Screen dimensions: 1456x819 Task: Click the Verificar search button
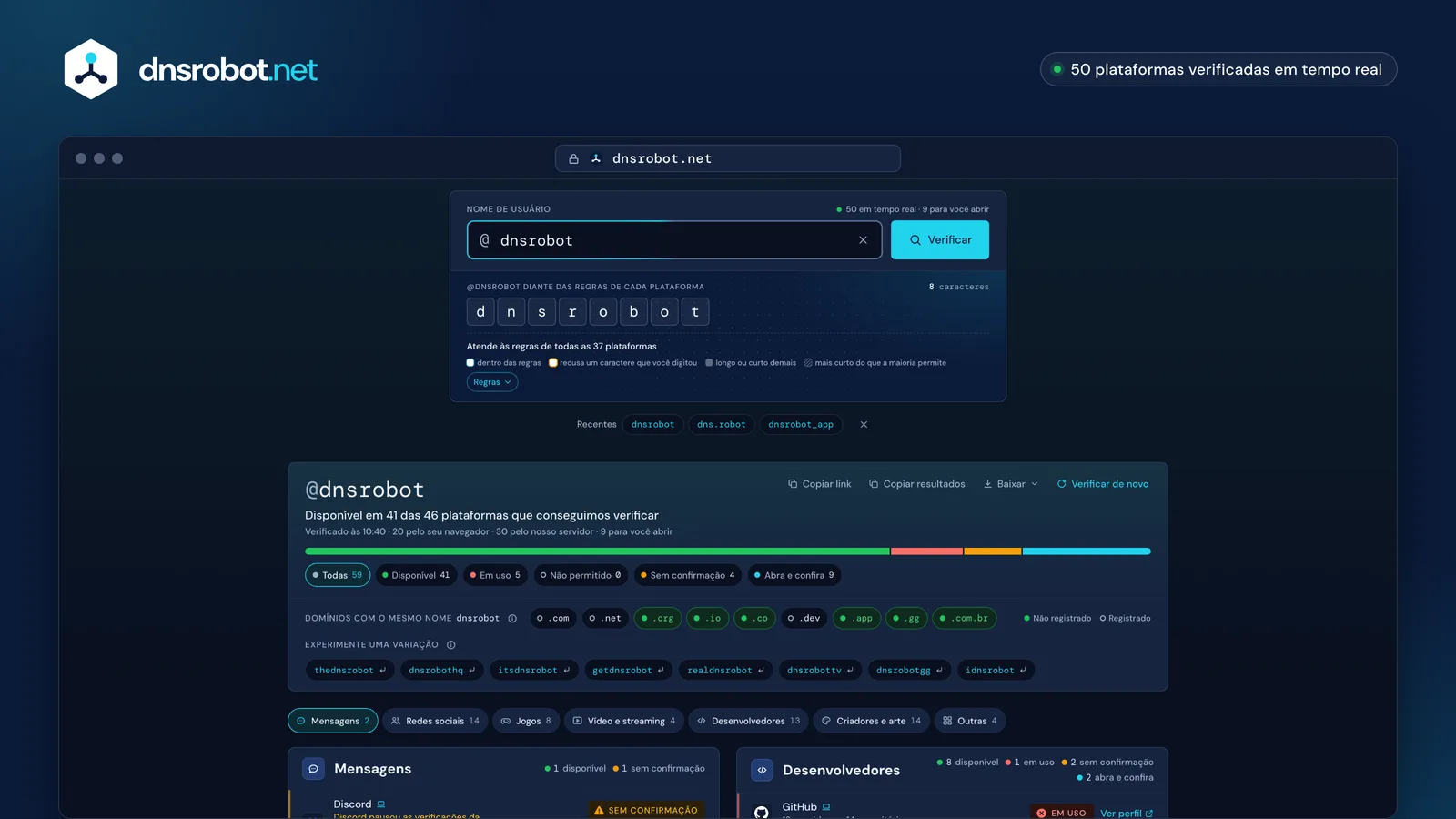pyautogui.click(x=940, y=240)
